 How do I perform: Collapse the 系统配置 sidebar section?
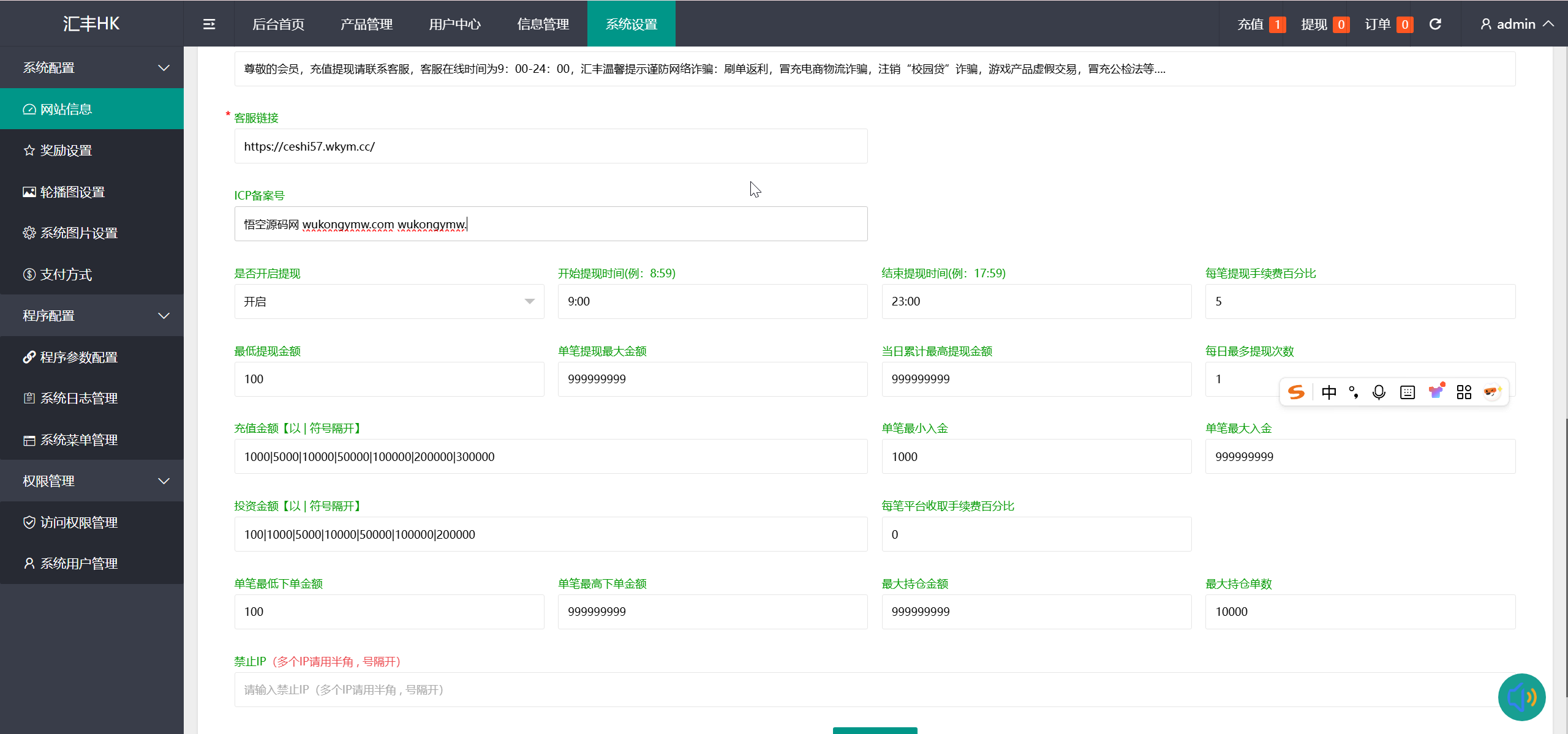[x=92, y=67]
